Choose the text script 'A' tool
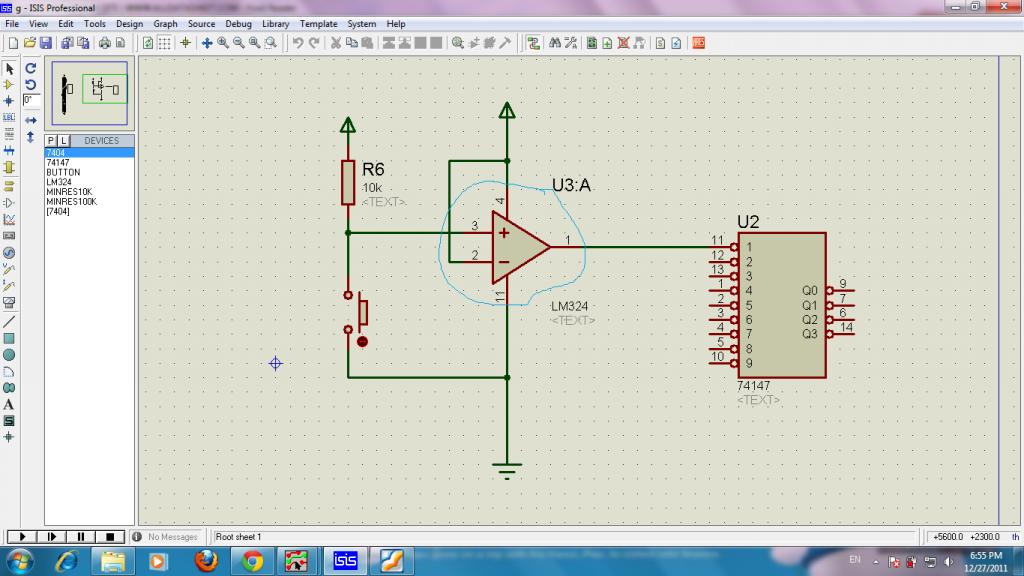 [x=9, y=404]
